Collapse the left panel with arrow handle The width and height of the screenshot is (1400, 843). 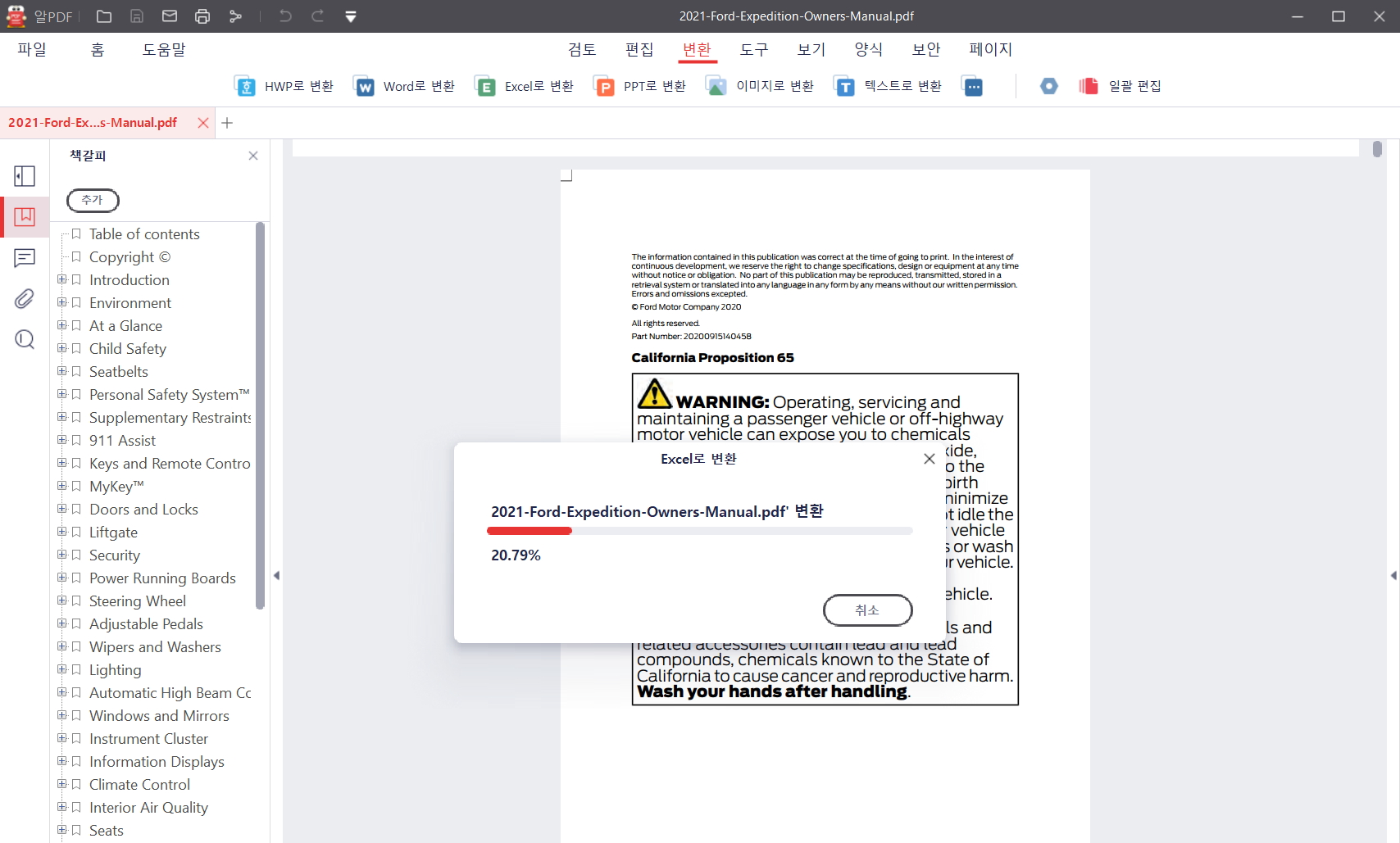coord(276,576)
